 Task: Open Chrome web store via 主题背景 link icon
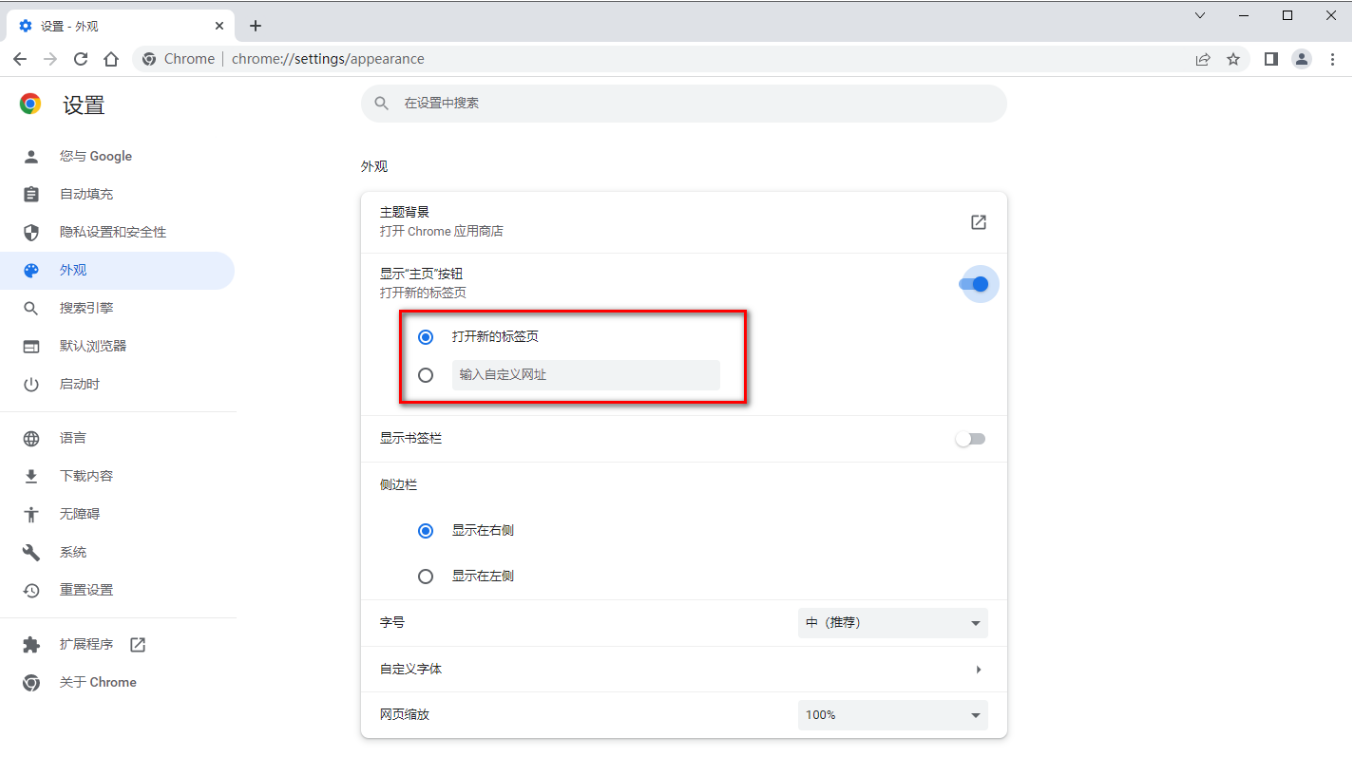point(979,222)
